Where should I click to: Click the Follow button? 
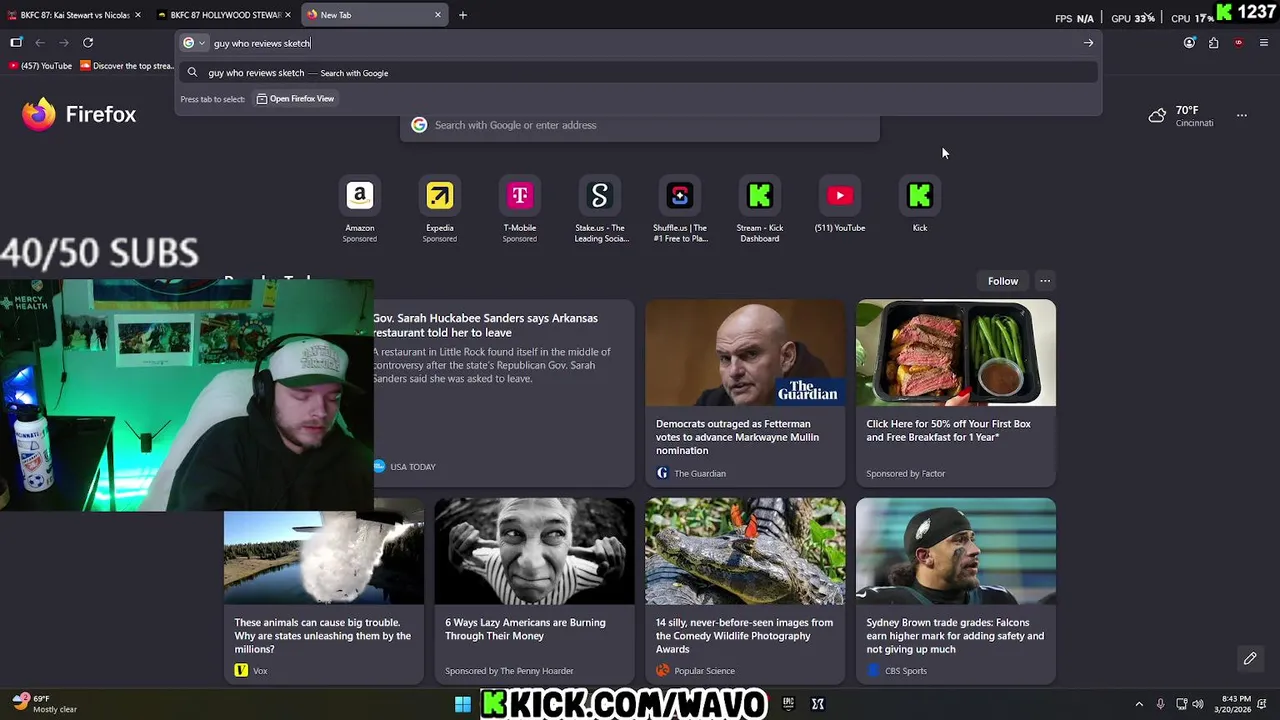pos(1003,281)
